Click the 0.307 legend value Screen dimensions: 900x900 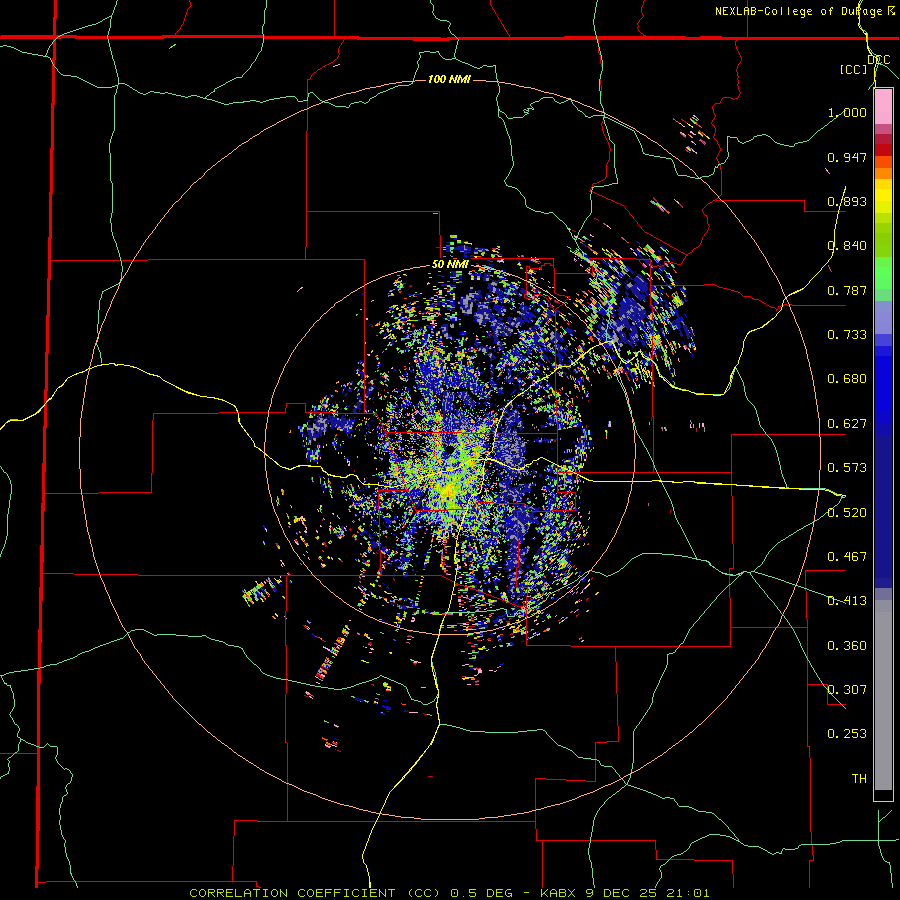pos(847,690)
